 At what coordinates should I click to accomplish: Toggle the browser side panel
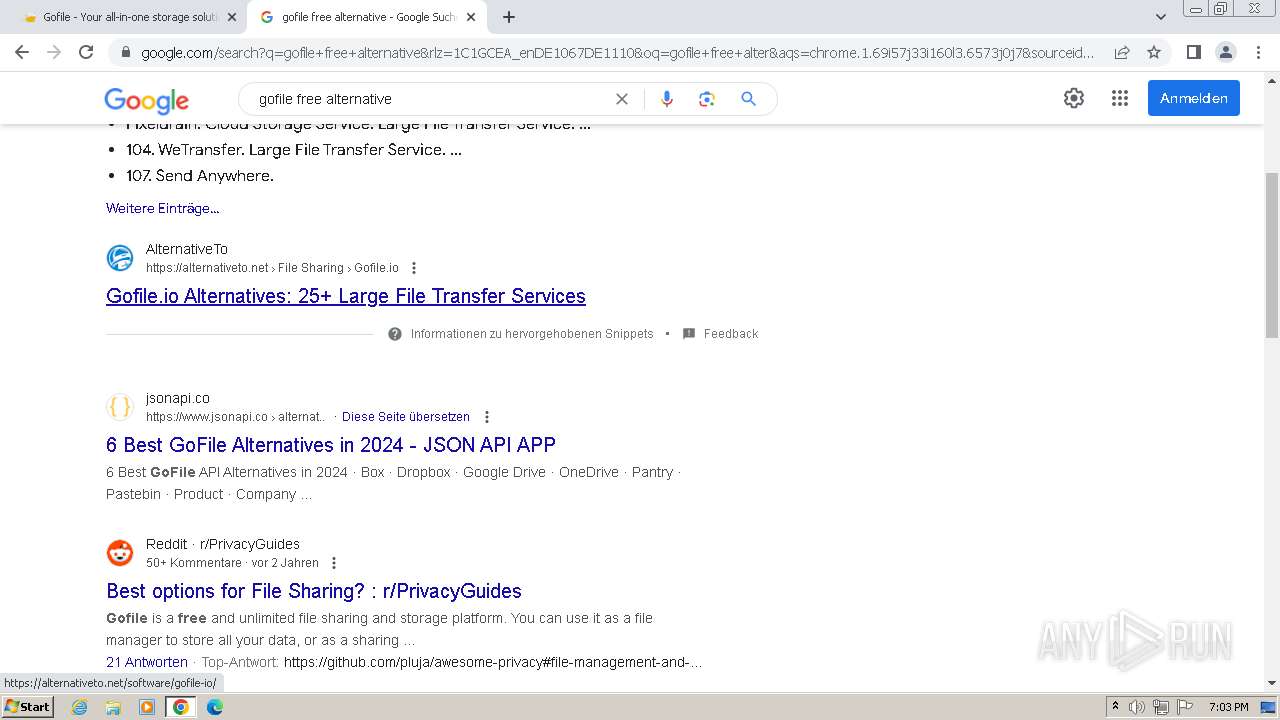coord(1193,52)
